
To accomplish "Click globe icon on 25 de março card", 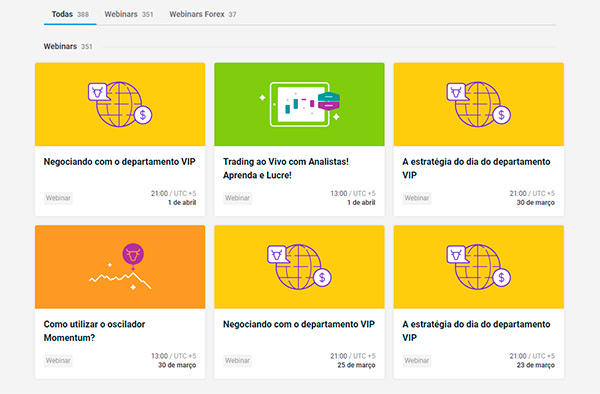I will (299, 267).
